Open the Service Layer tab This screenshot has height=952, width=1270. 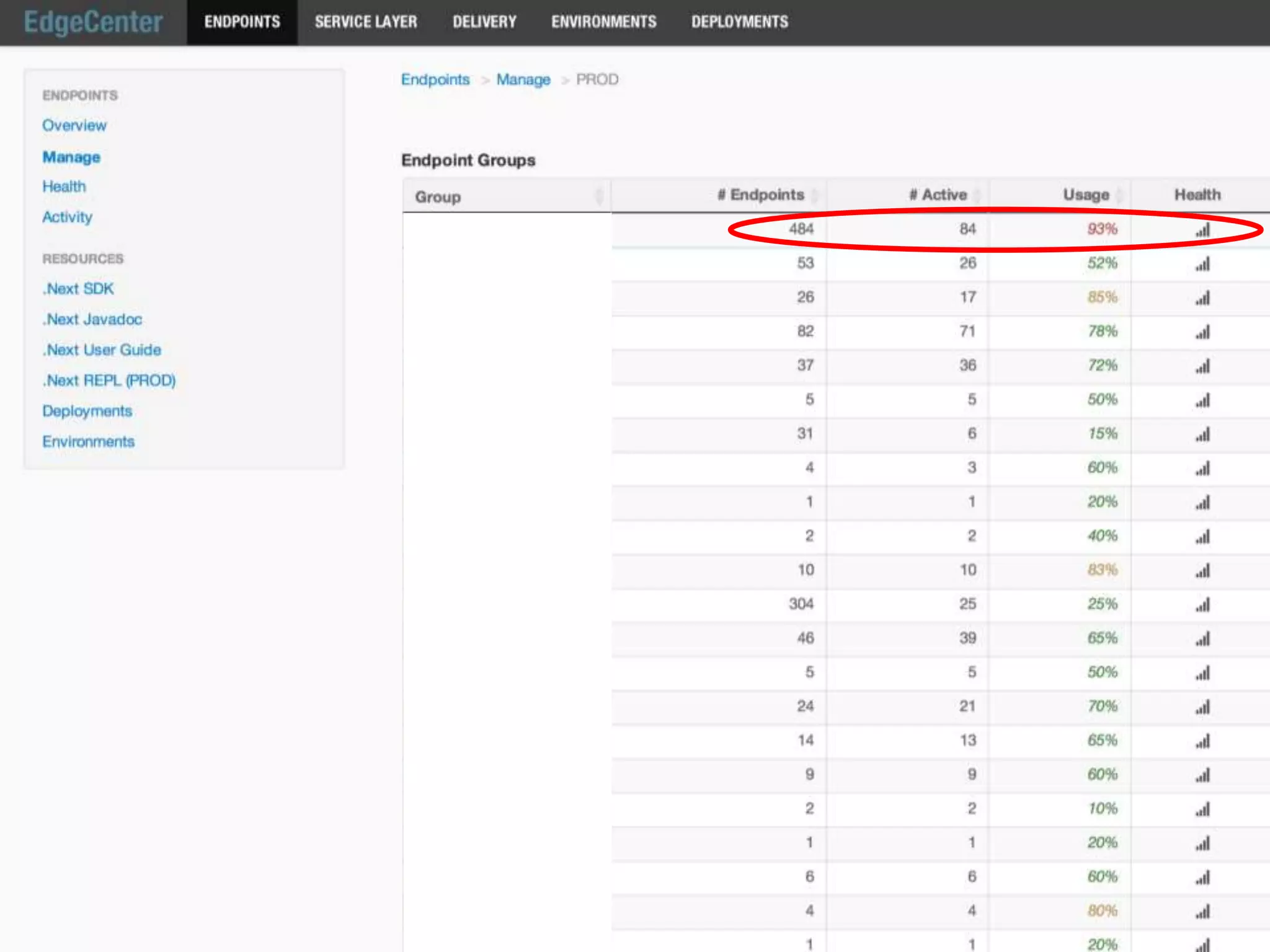pyautogui.click(x=366, y=22)
